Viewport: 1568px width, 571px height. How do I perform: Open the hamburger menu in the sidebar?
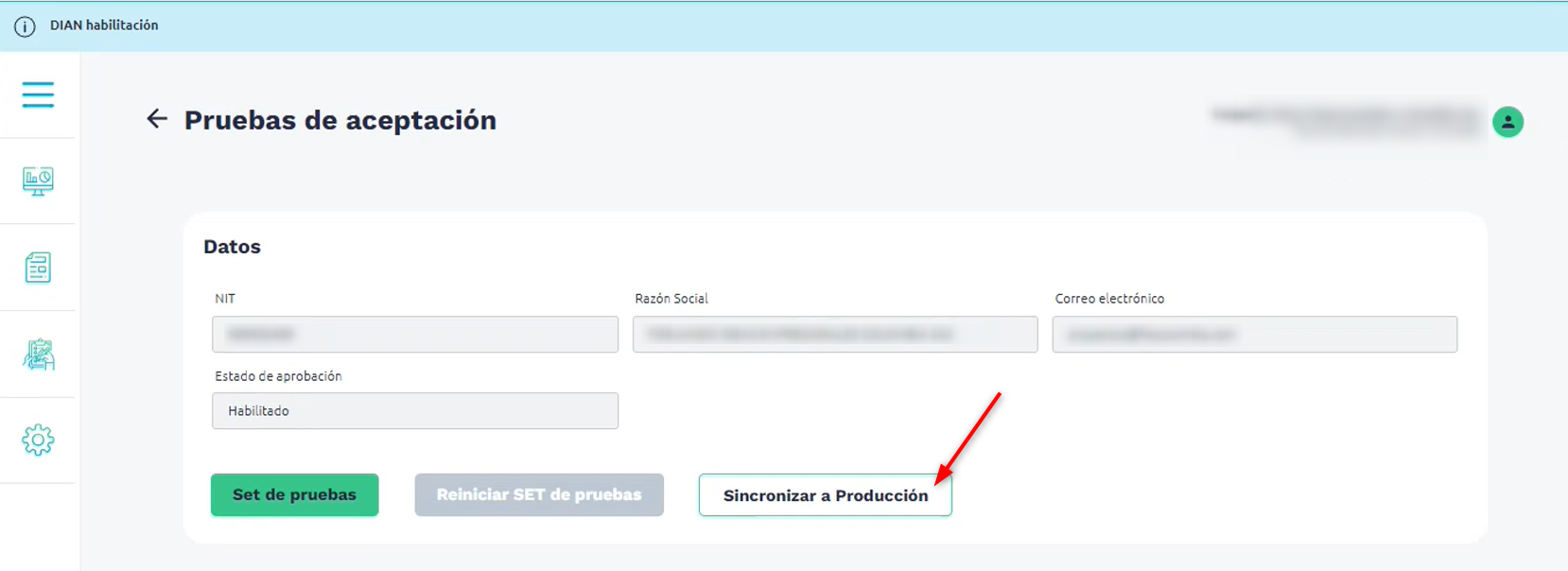[x=38, y=95]
